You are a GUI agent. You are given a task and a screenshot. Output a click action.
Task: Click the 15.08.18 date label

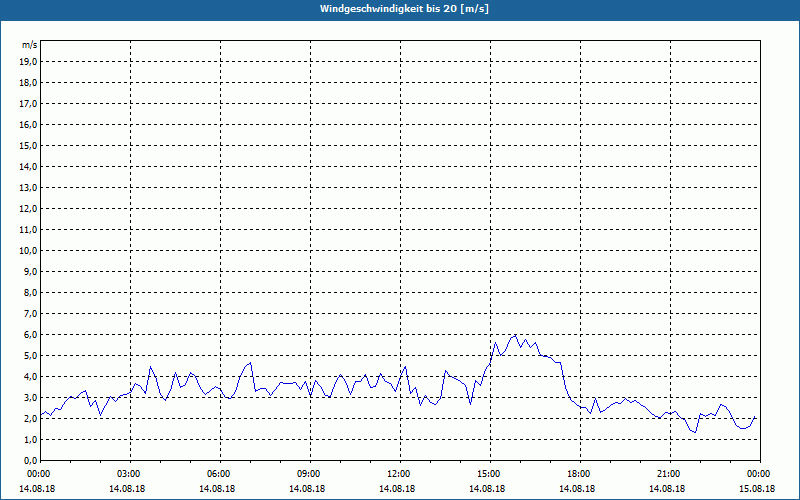tap(757, 488)
